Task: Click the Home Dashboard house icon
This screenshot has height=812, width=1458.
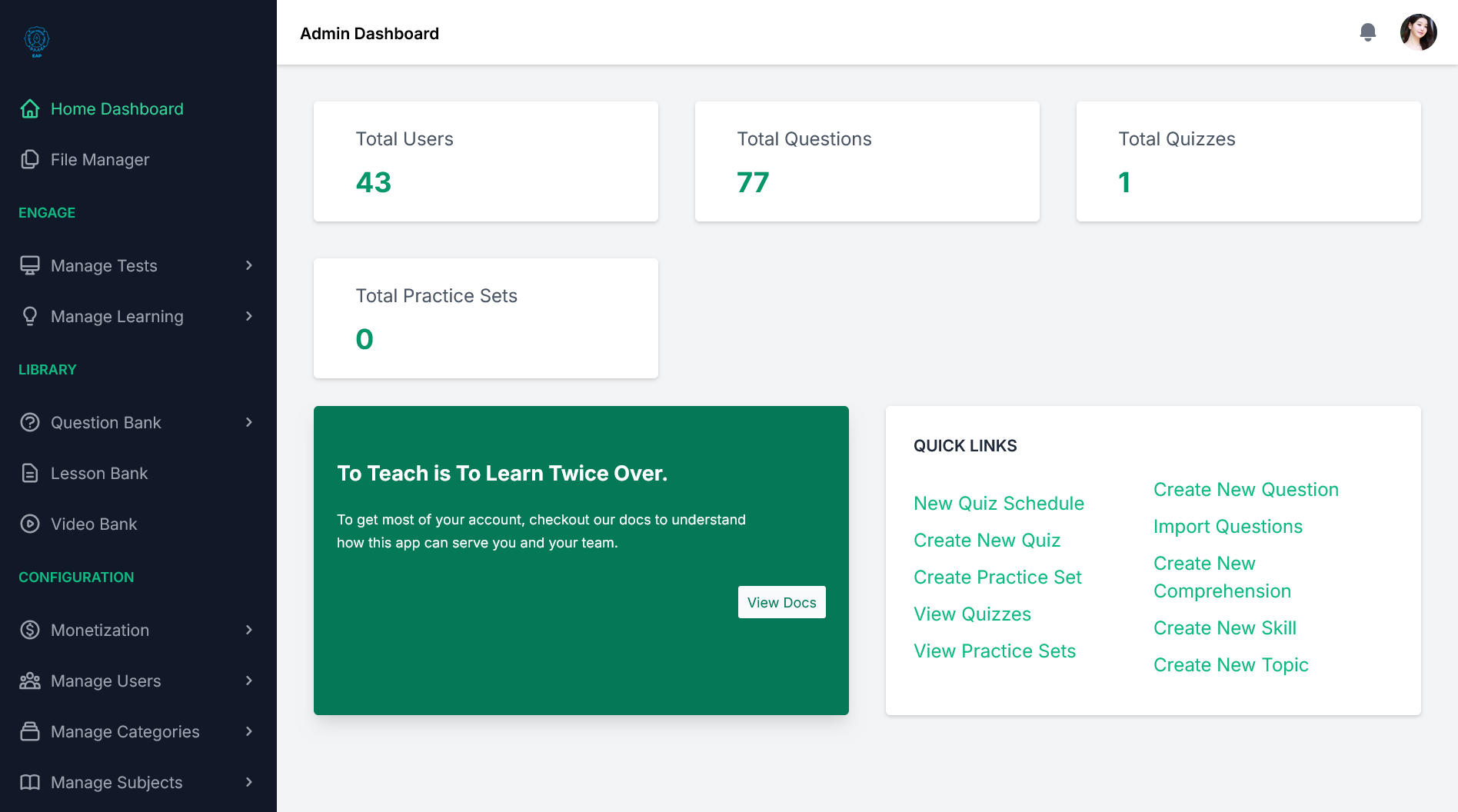Action: click(x=30, y=109)
